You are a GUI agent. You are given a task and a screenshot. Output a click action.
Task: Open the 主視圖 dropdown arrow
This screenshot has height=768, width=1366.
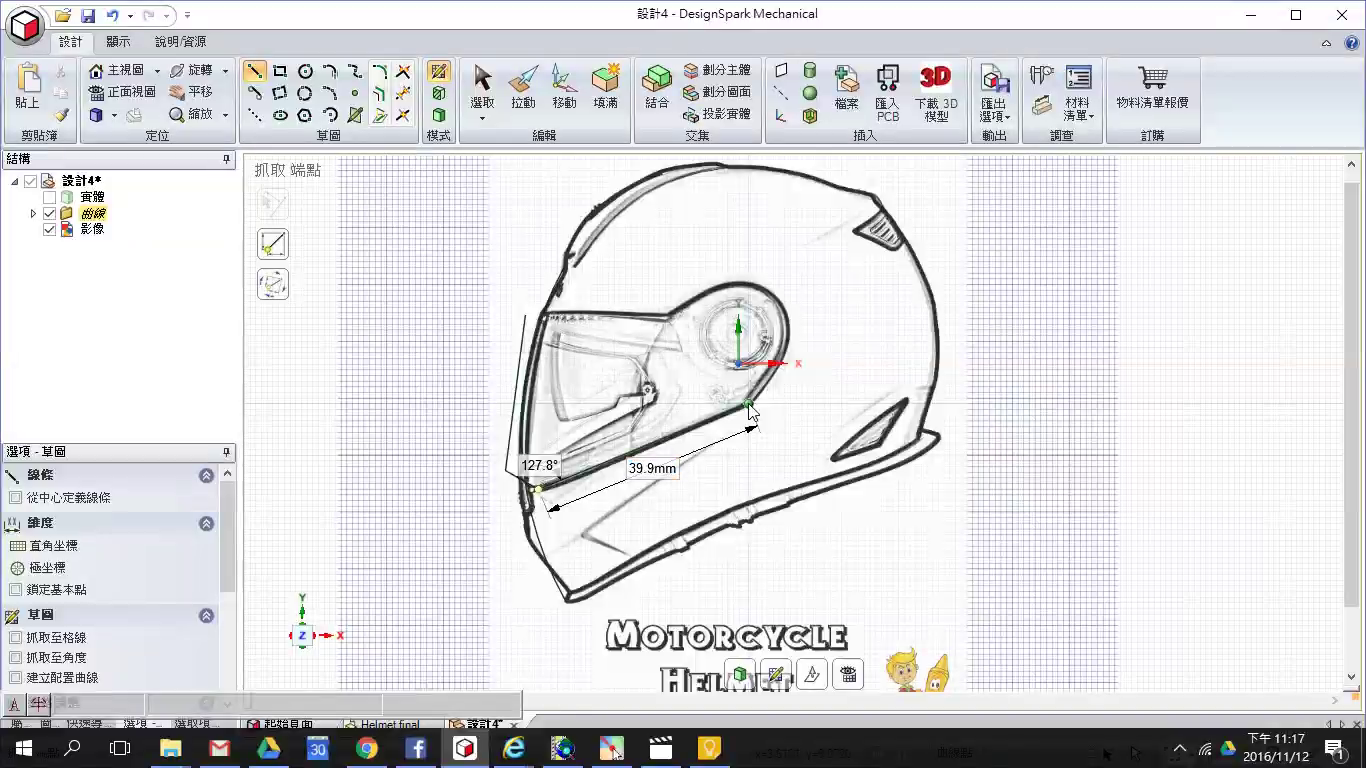coord(157,71)
